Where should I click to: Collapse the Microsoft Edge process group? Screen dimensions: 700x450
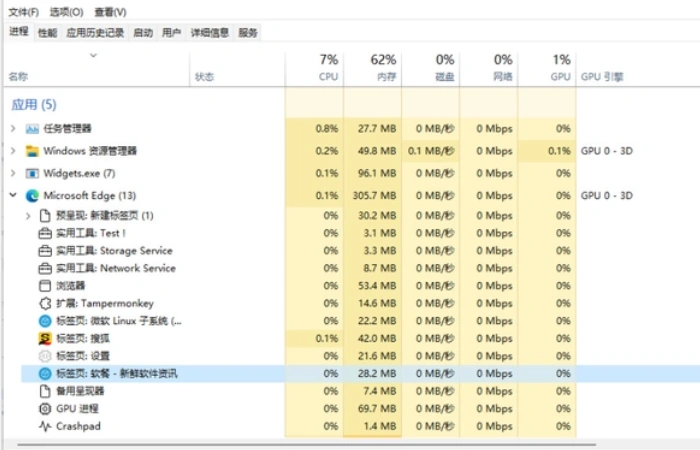tap(12, 195)
